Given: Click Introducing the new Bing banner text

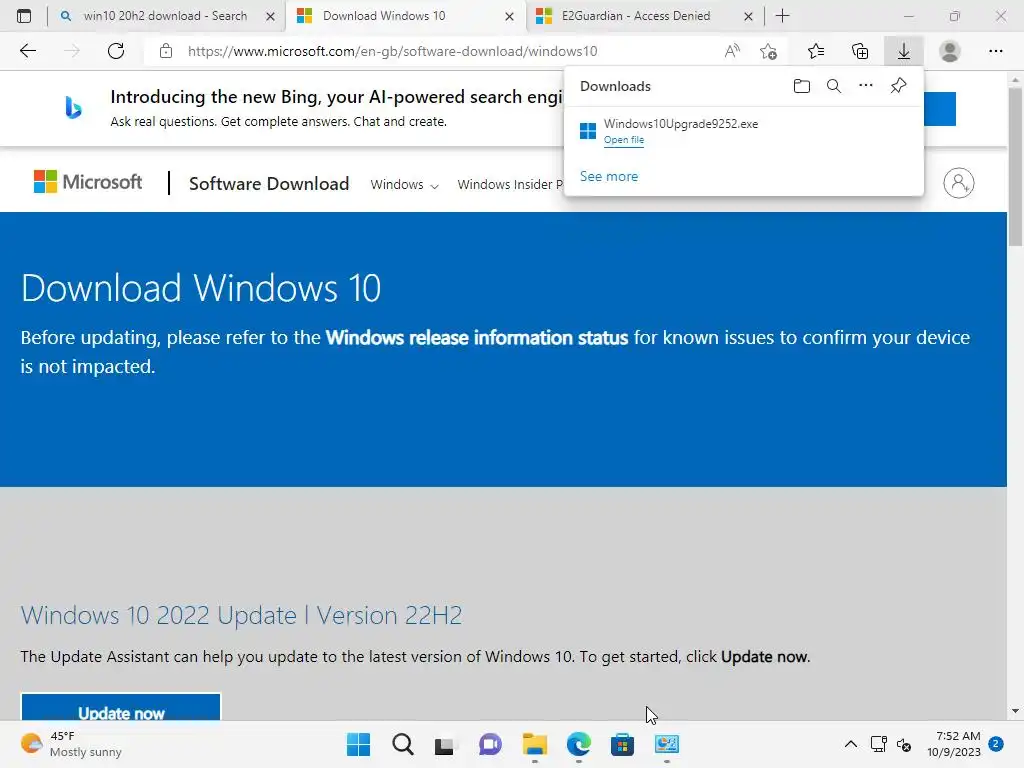Looking at the screenshot, I should coord(336,97).
